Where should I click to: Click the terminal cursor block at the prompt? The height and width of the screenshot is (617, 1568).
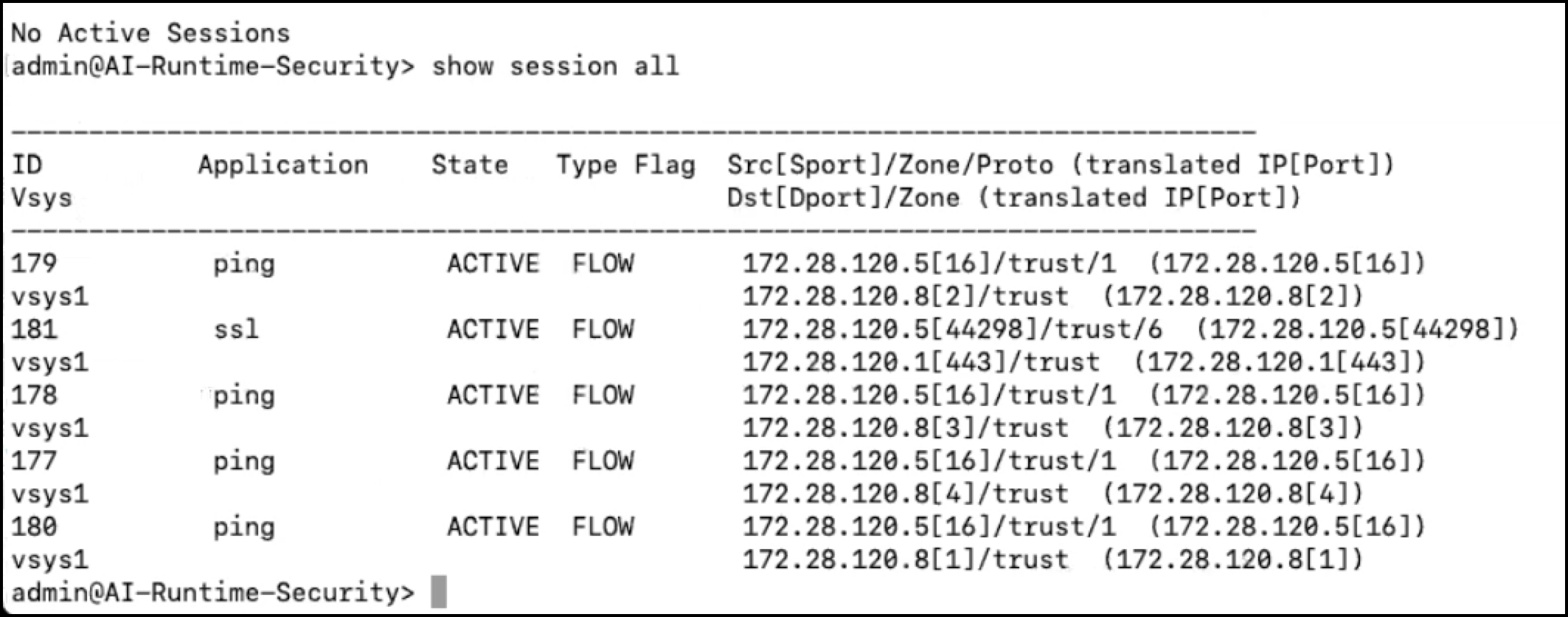(439, 592)
